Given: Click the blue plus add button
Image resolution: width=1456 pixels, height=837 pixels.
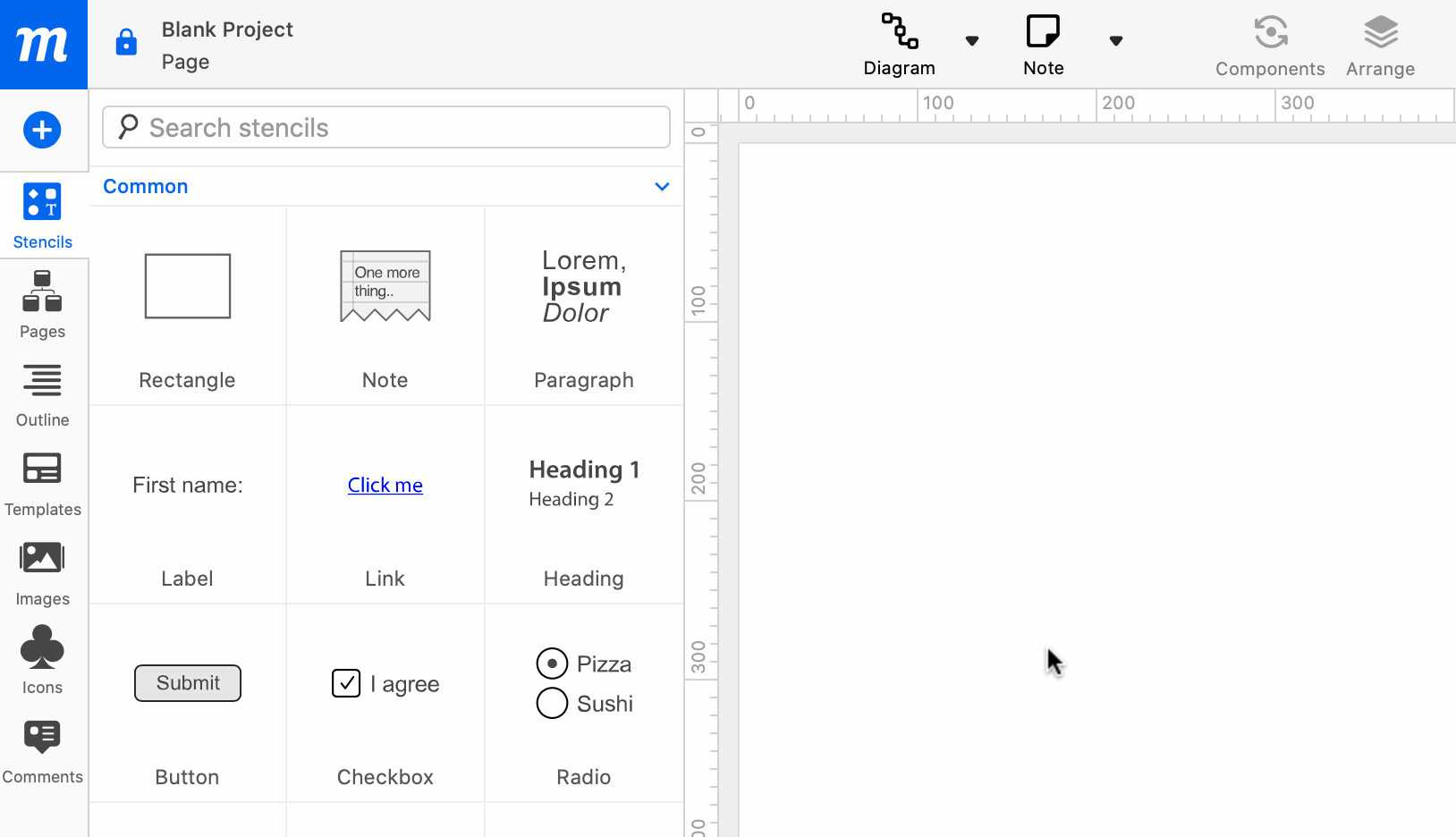Looking at the screenshot, I should (x=42, y=131).
